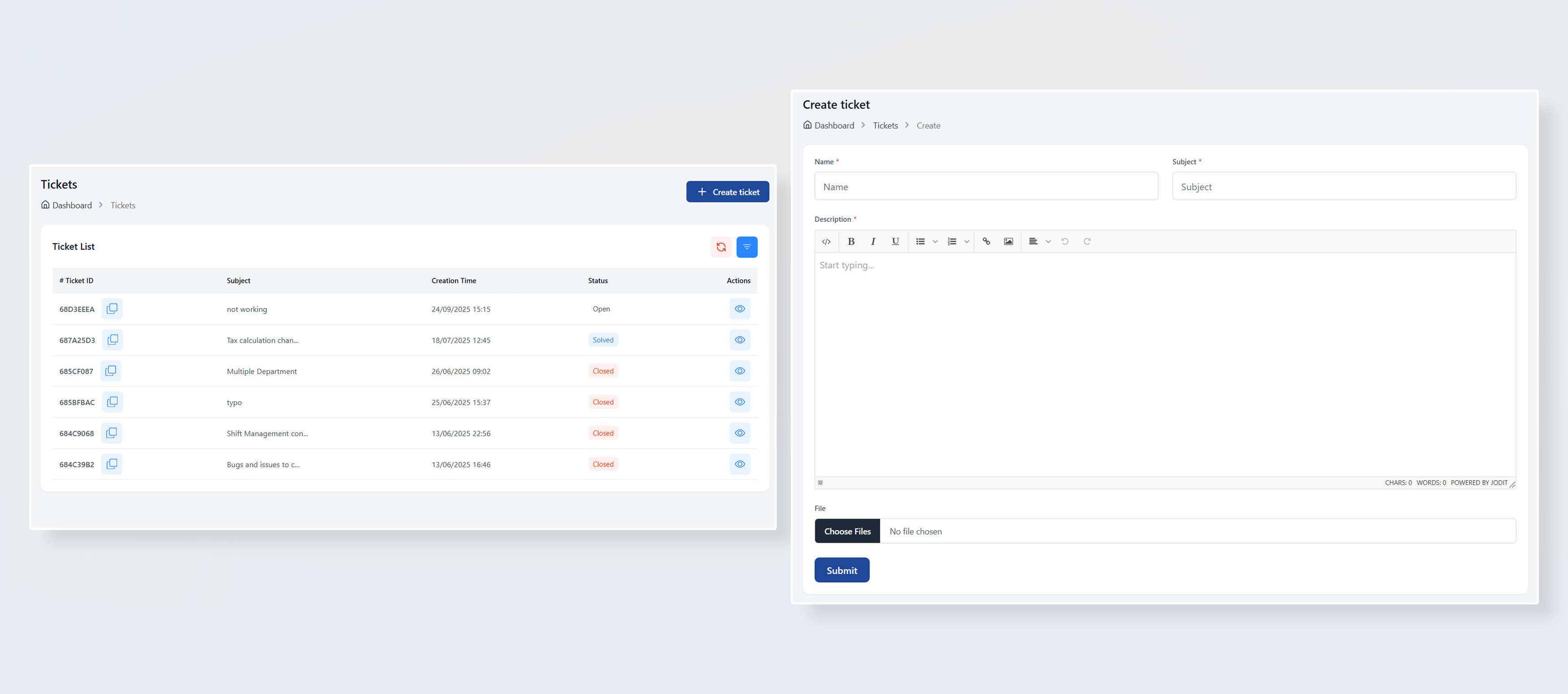
Task: Click the Subject input field
Action: [1344, 187]
